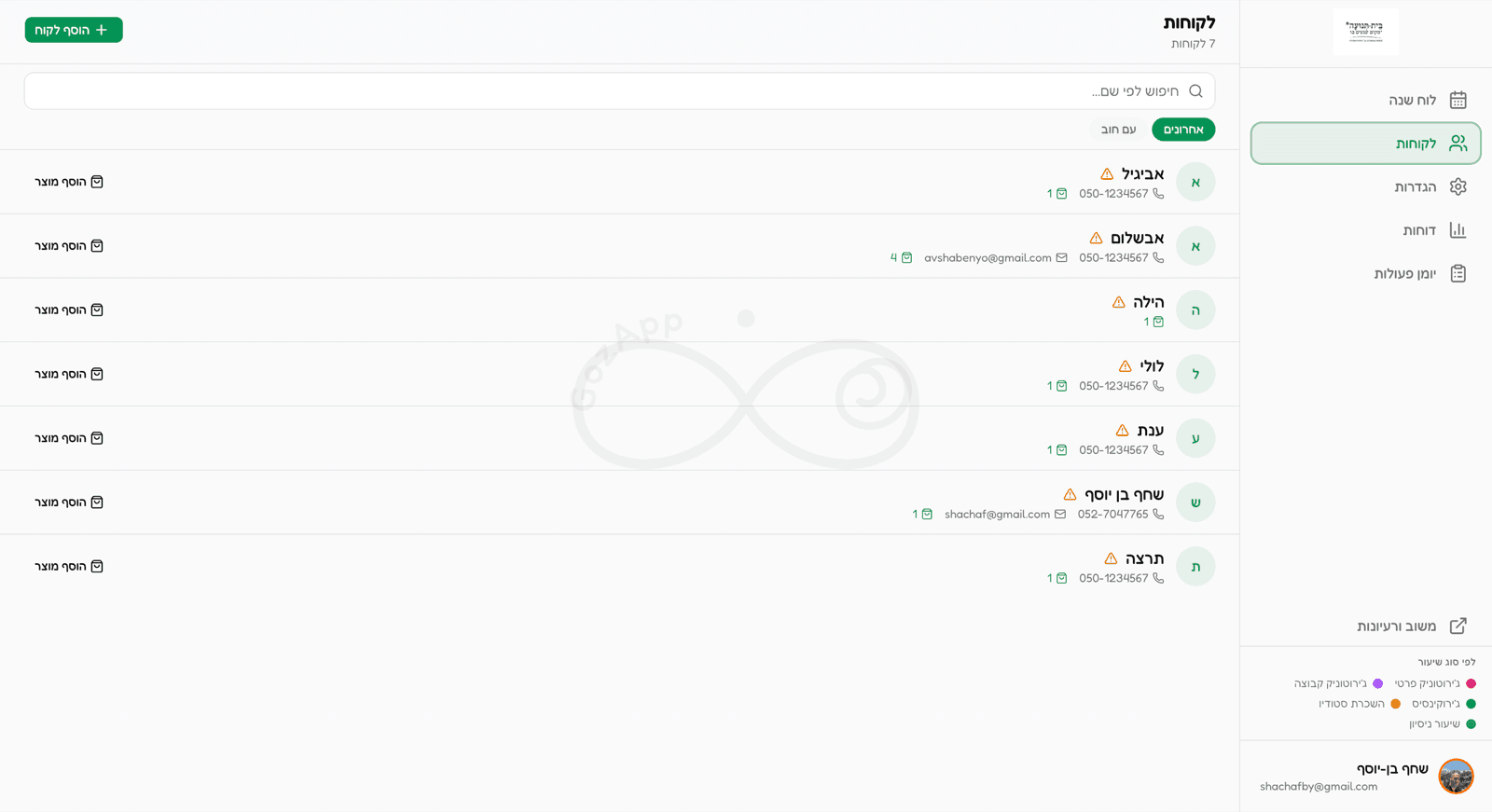The height and width of the screenshot is (812, 1492).
Task: Click the mail icon next to avshabenyo@gmail.com
Action: (1061, 258)
